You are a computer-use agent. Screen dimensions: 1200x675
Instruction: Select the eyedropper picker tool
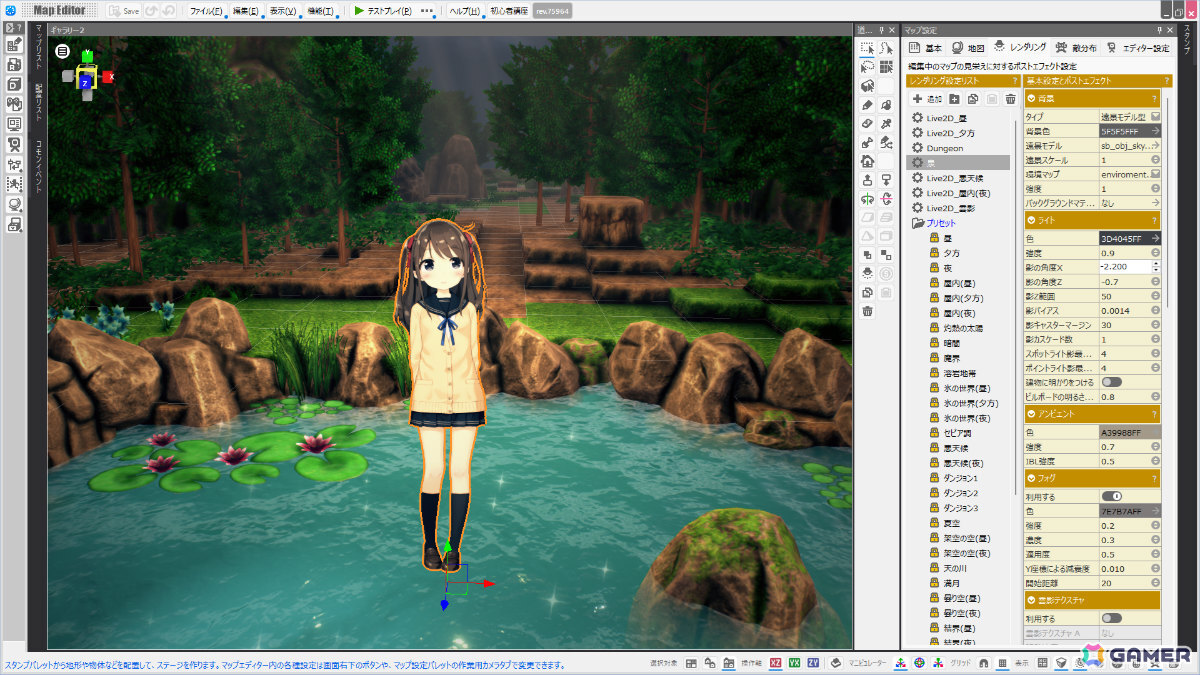click(886, 123)
